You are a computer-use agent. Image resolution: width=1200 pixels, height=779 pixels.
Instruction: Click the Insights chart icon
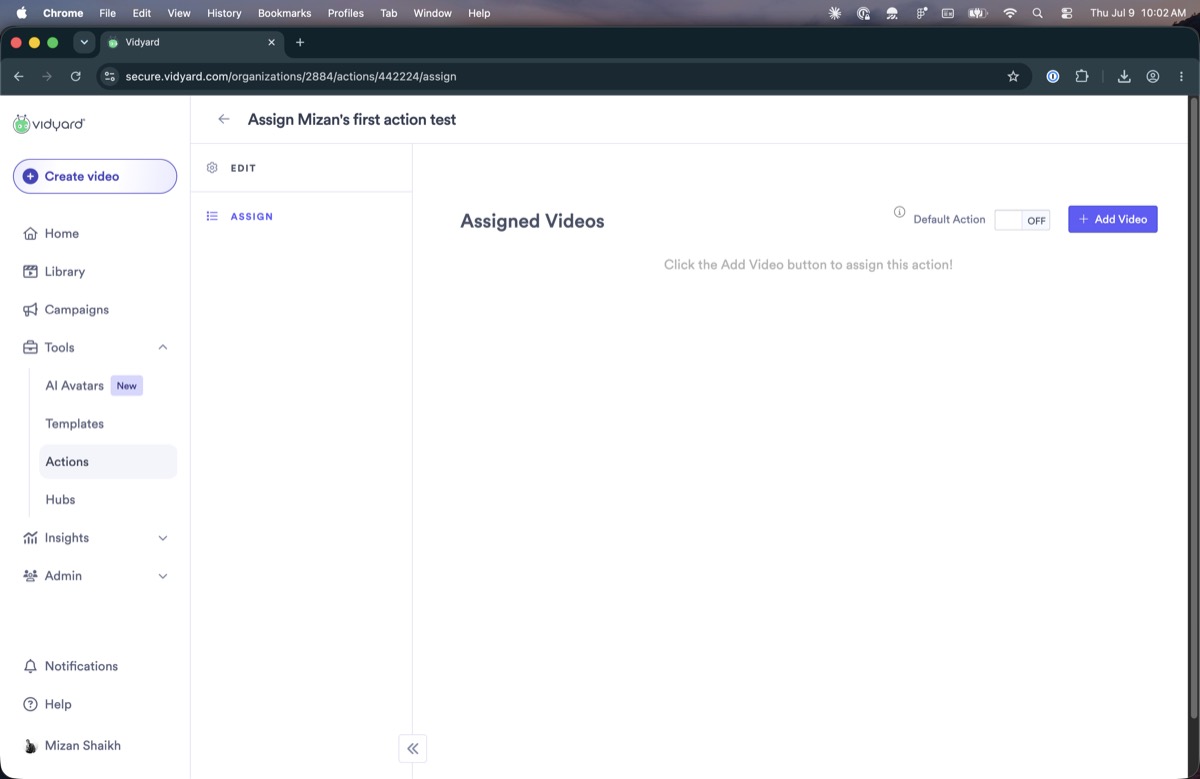pos(30,537)
